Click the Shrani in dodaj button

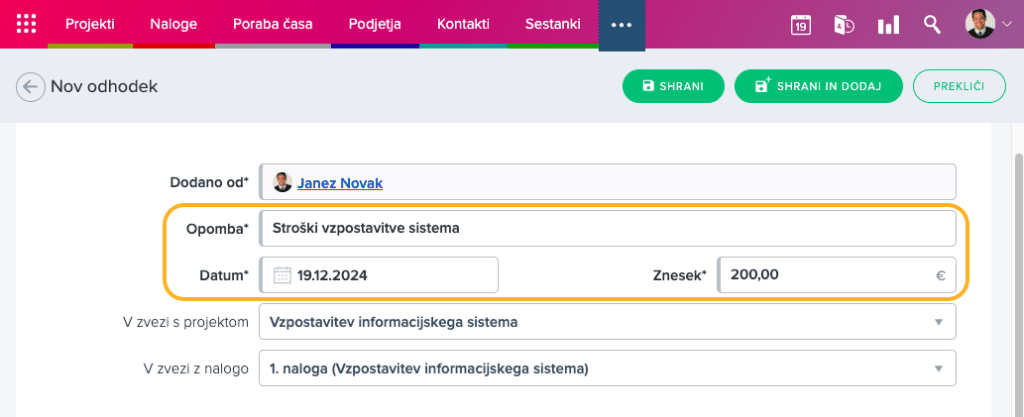[x=818, y=87]
